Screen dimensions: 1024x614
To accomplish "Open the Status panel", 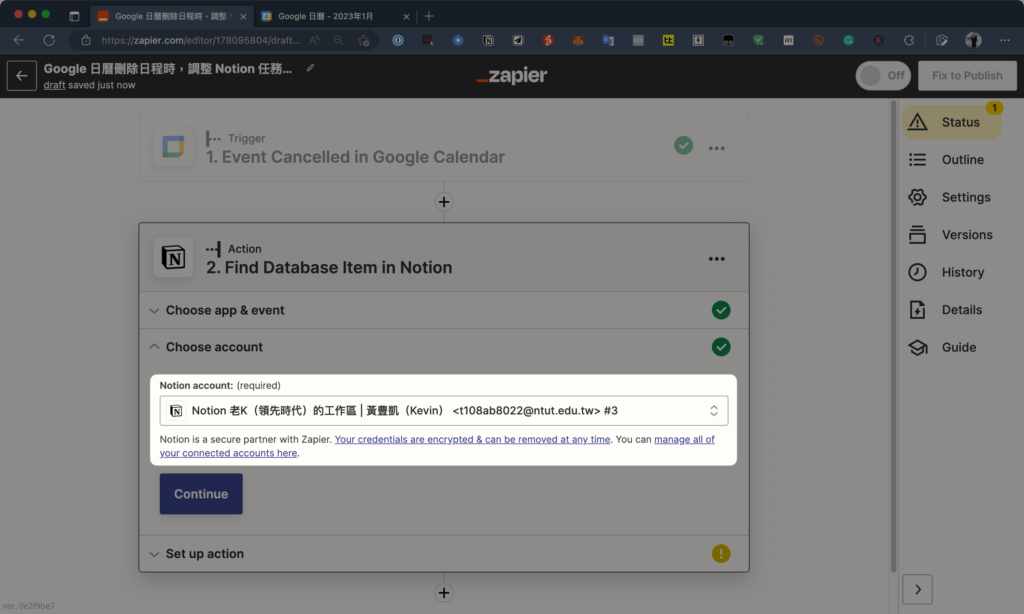I will pyautogui.click(x=951, y=122).
